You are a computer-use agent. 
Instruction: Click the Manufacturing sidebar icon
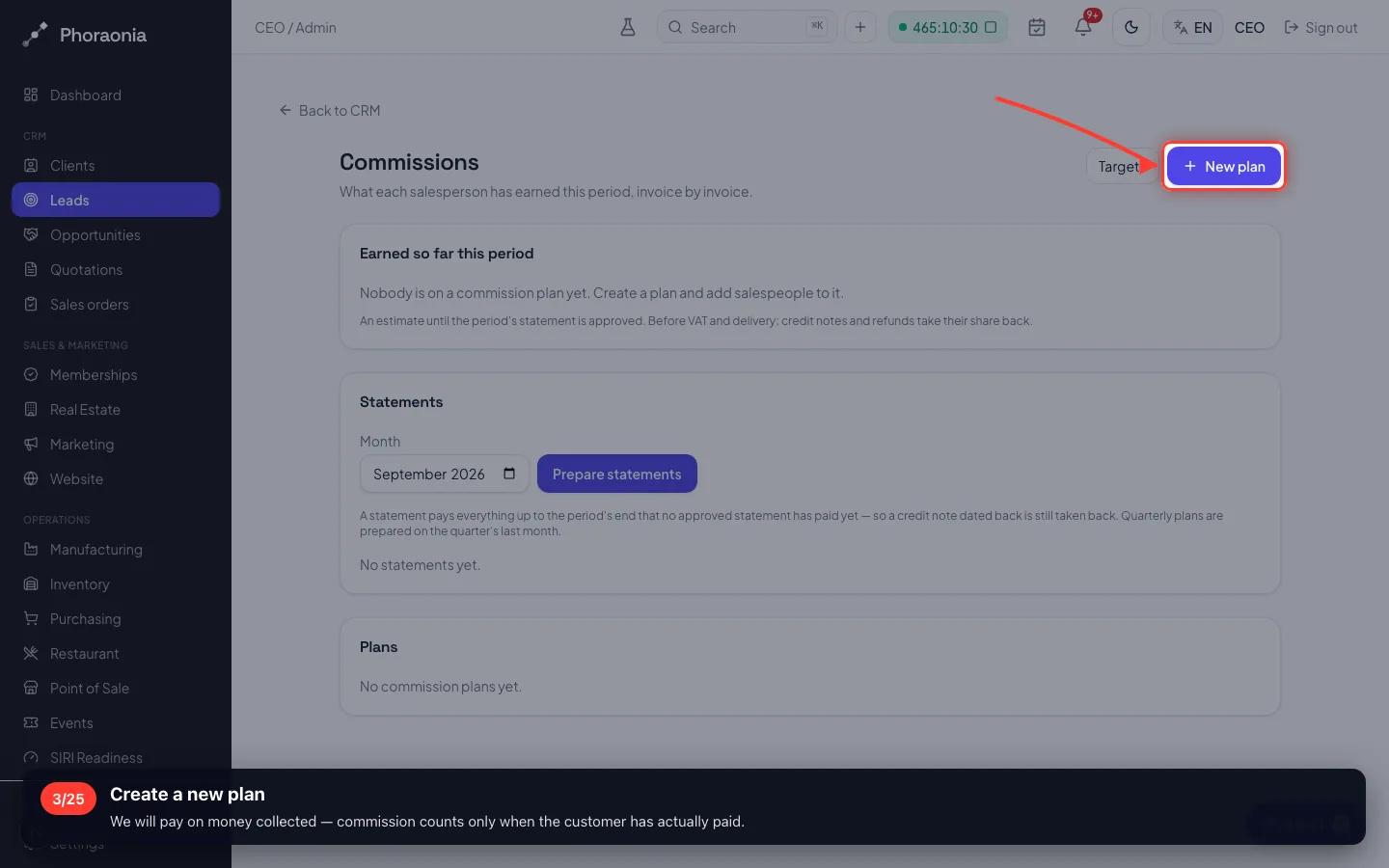tap(31, 550)
